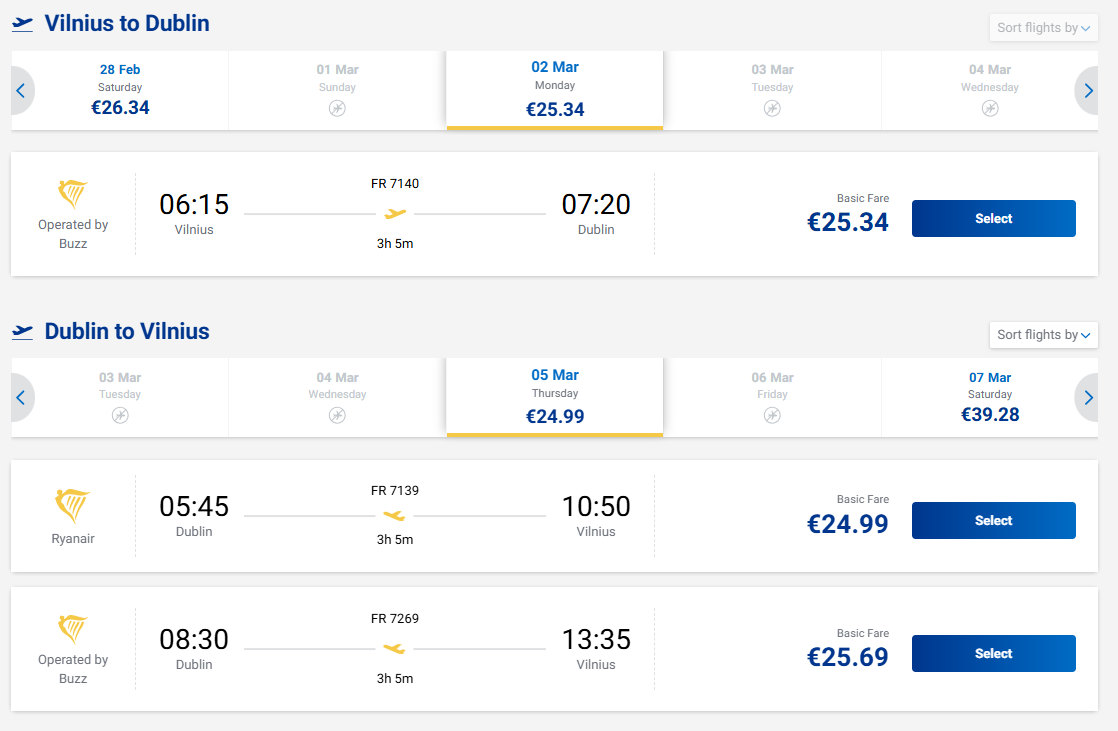Select the 07 Mar Saturday return date tab
Screen dimensions: 1118x731
tap(990, 397)
